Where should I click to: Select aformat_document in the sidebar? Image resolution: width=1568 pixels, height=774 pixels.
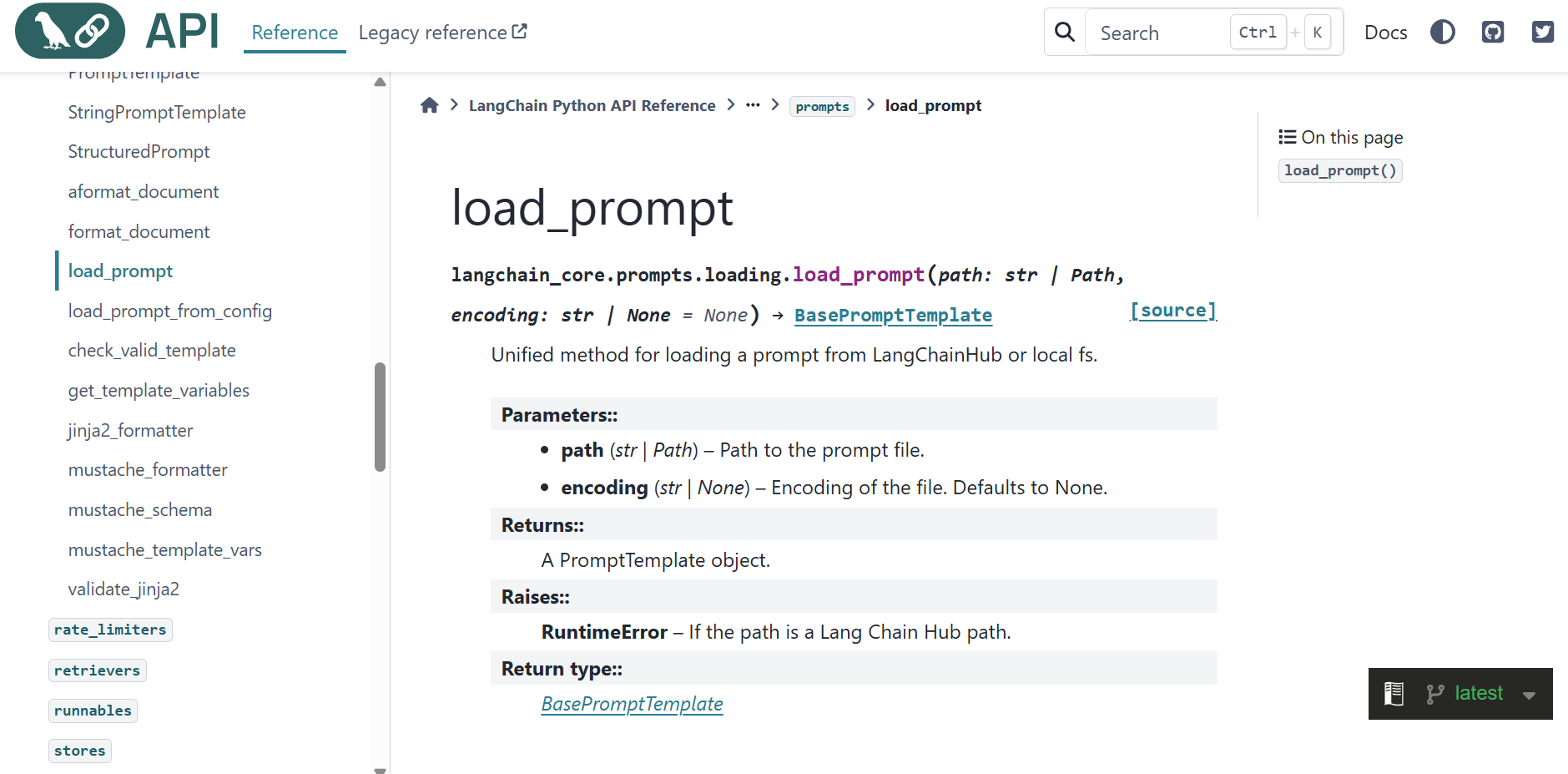pos(144,191)
